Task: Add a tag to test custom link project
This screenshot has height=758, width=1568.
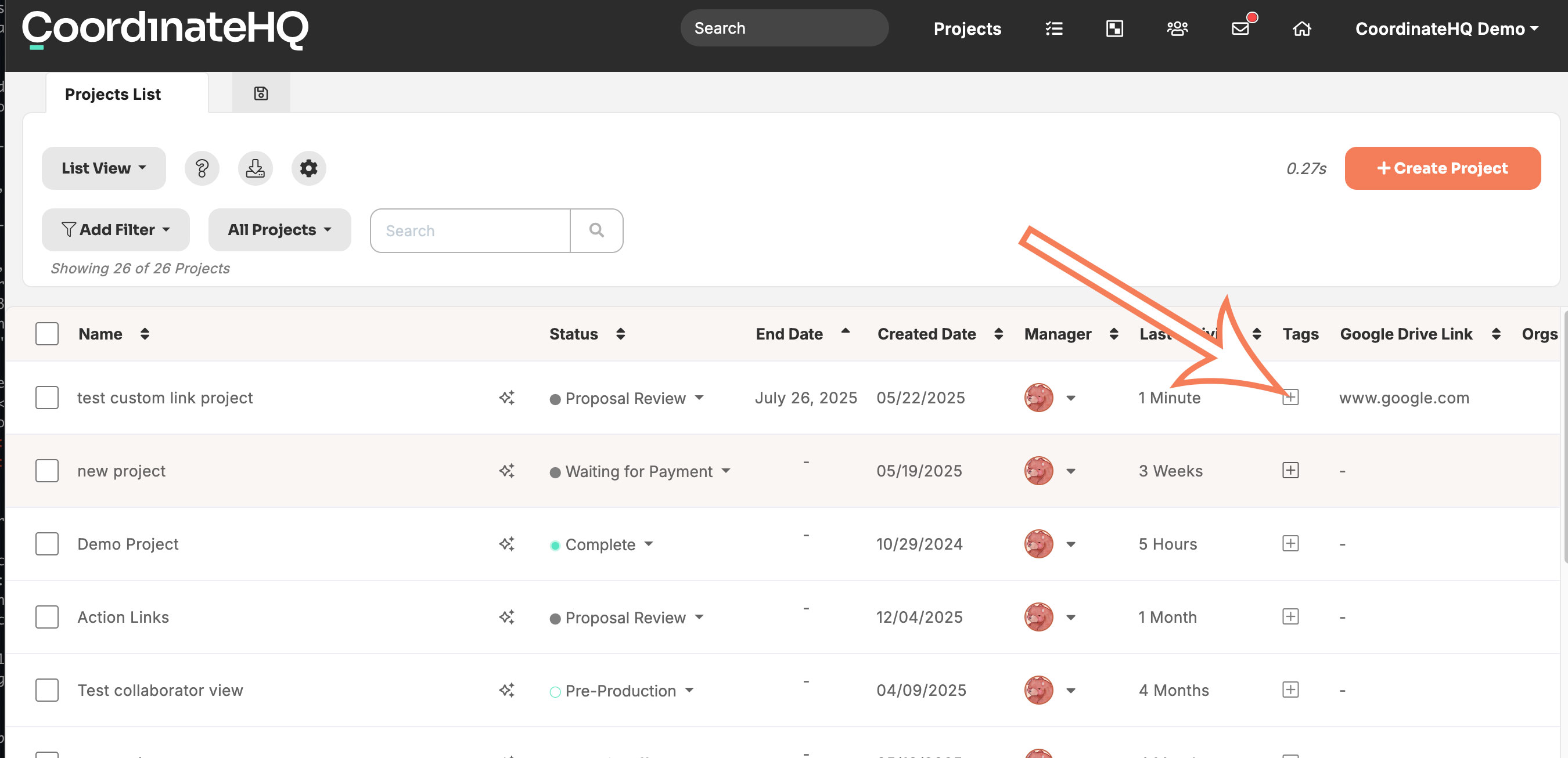Action: pyautogui.click(x=1290, y=397)
